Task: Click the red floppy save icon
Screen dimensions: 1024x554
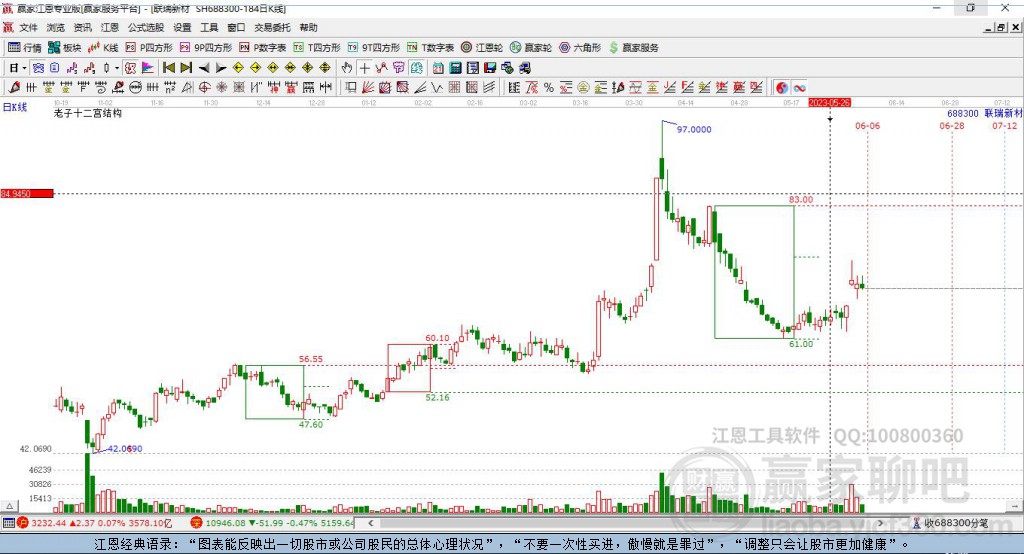Action: pyautogui.click(x=490, y=68)
